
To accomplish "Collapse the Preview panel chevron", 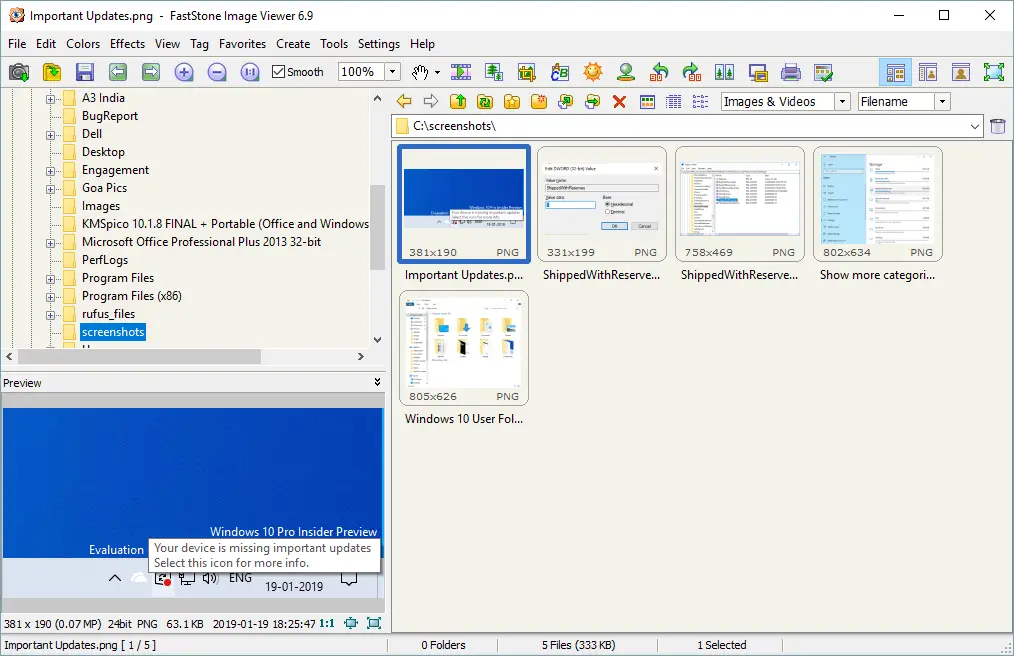I will point(378,382).
